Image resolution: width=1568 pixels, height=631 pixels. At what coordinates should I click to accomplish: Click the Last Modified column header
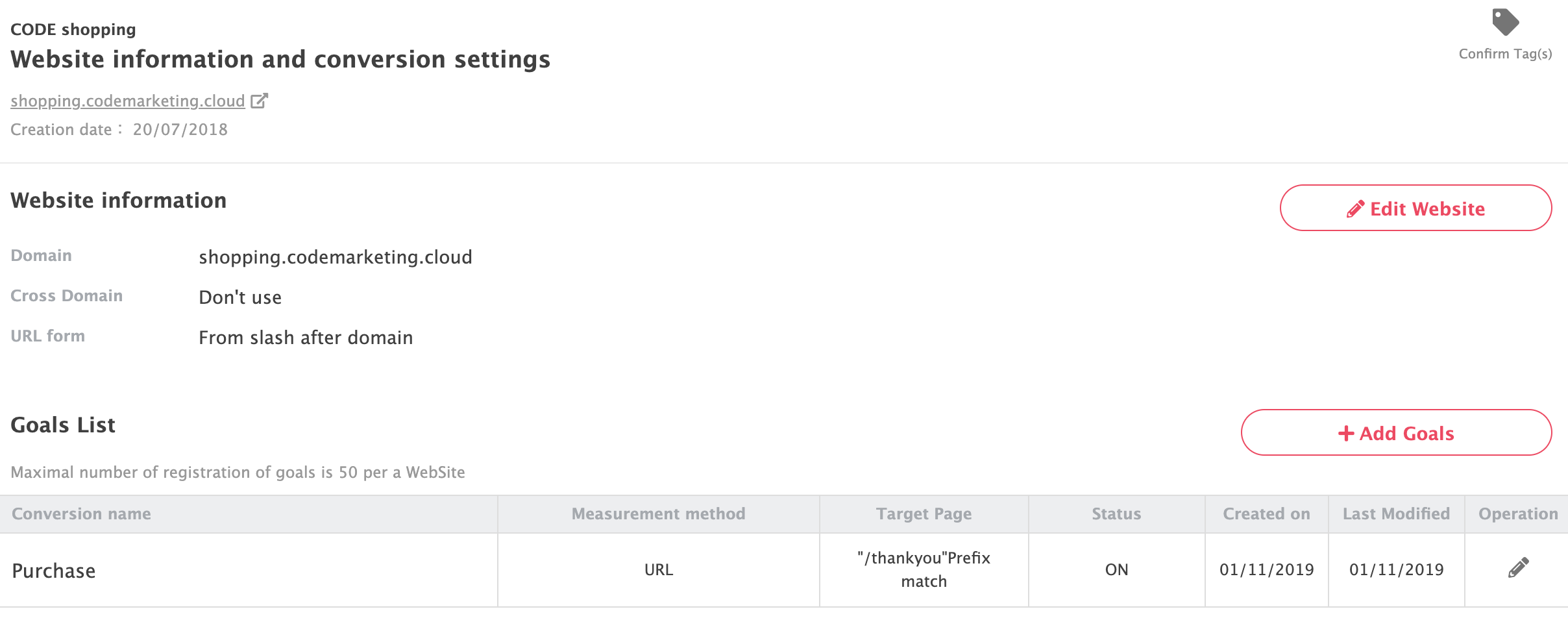pyautogui.click(x=1396, y=514)
